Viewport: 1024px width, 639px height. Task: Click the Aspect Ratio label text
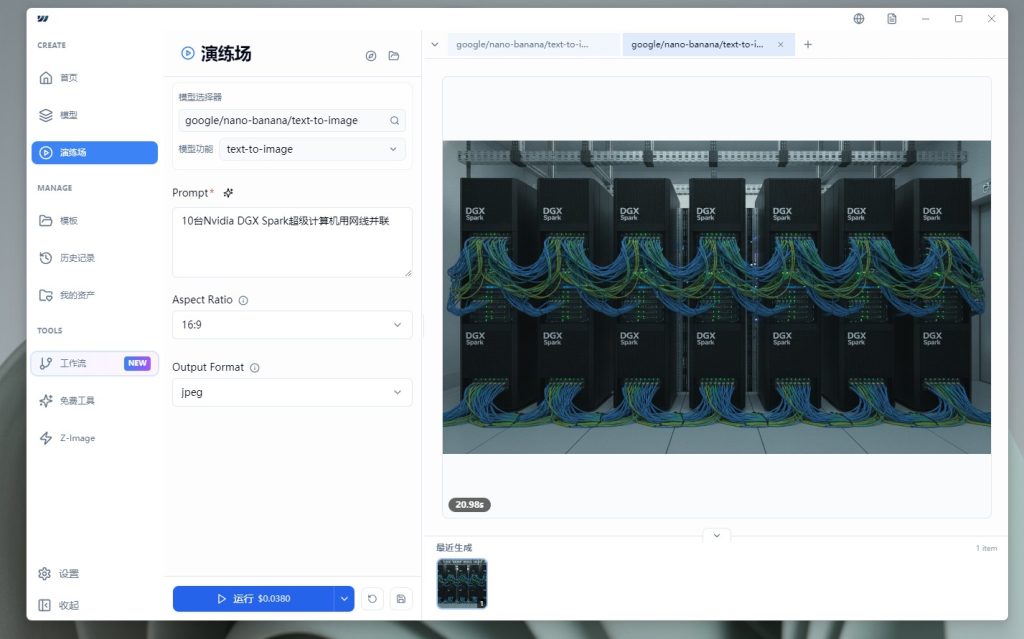(x=202, y=300)
